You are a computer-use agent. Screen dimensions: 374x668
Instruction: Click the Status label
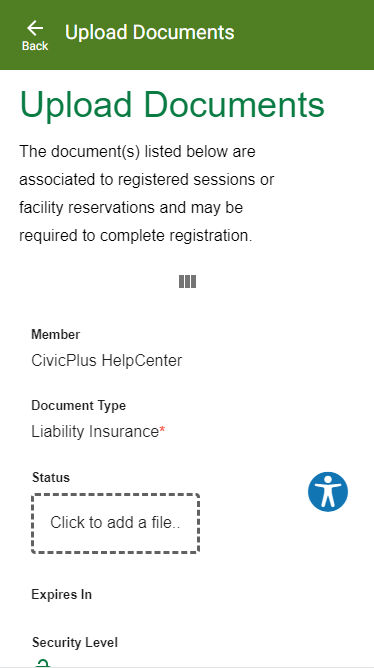coord(51,477)
